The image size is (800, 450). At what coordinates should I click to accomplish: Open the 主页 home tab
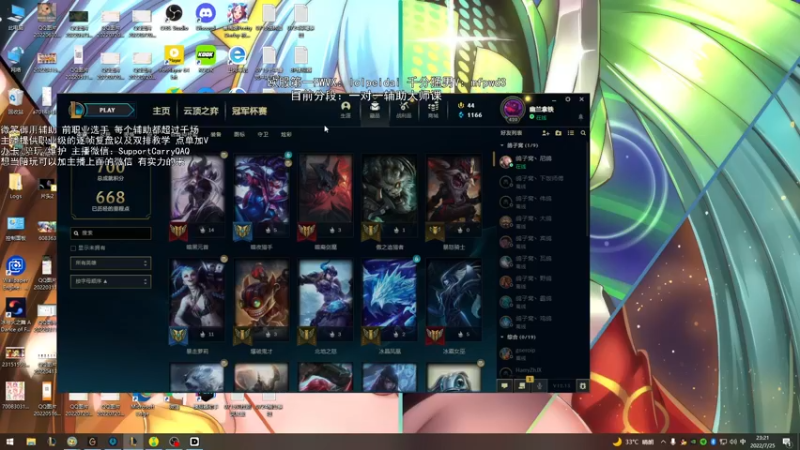click(x=161, y=111)
